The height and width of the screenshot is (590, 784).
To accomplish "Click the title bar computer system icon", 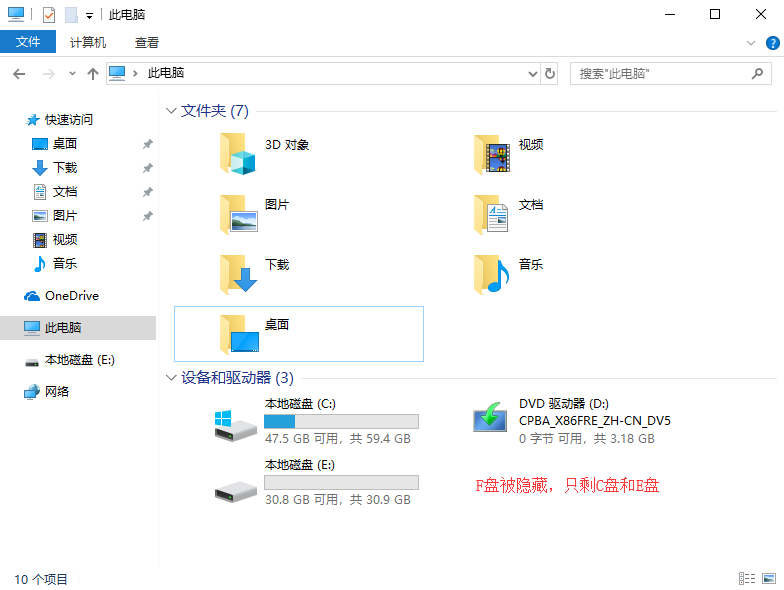I will [x=16, y=14].
